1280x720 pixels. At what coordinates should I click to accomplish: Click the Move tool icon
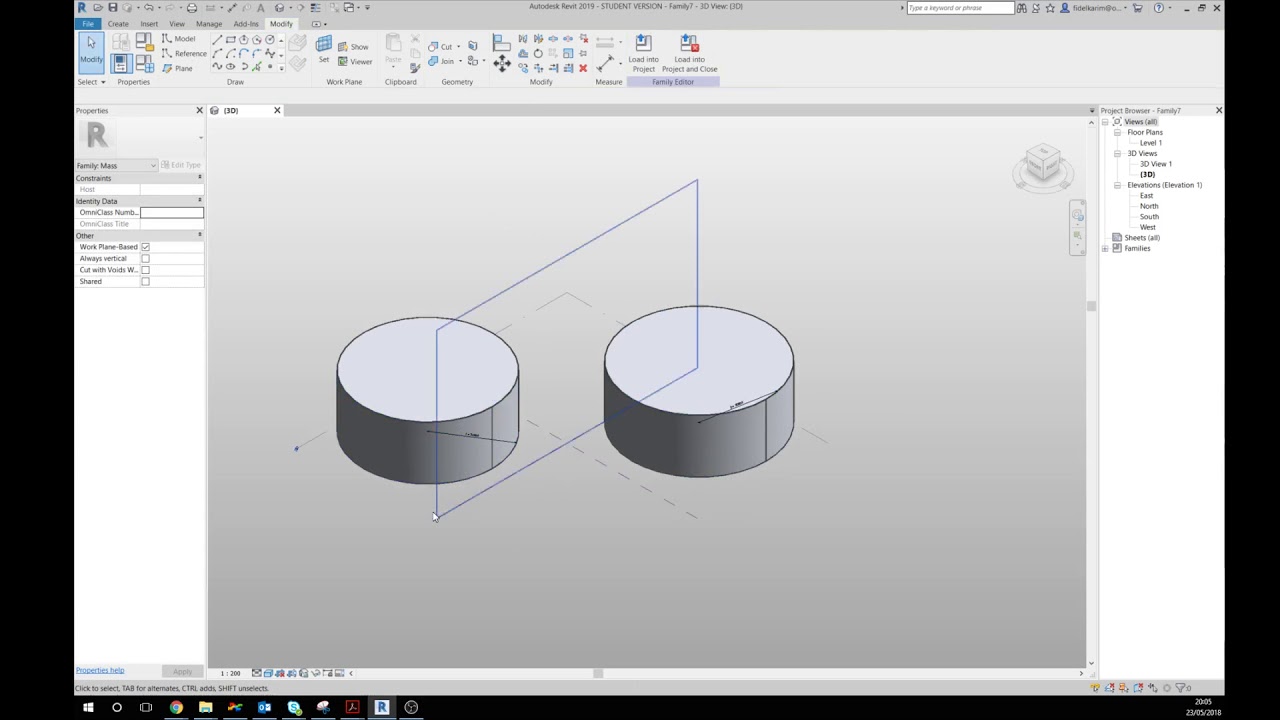coord(502,63)
